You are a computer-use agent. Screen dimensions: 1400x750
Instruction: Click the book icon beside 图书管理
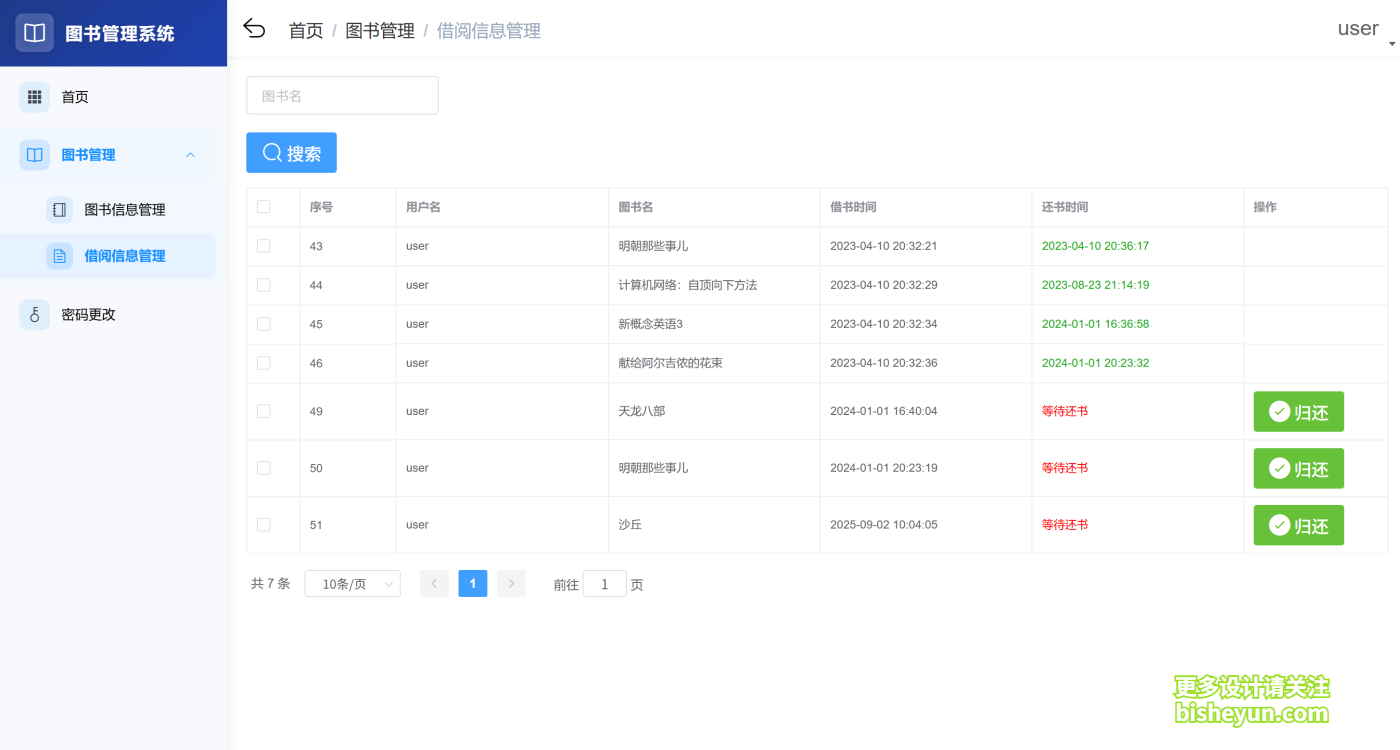[x=34, y=155]
